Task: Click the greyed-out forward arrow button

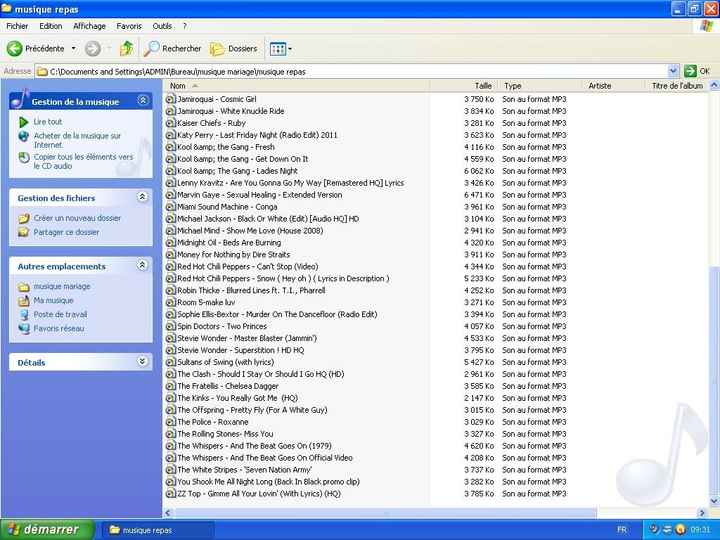Action: (x=93, y=48)
